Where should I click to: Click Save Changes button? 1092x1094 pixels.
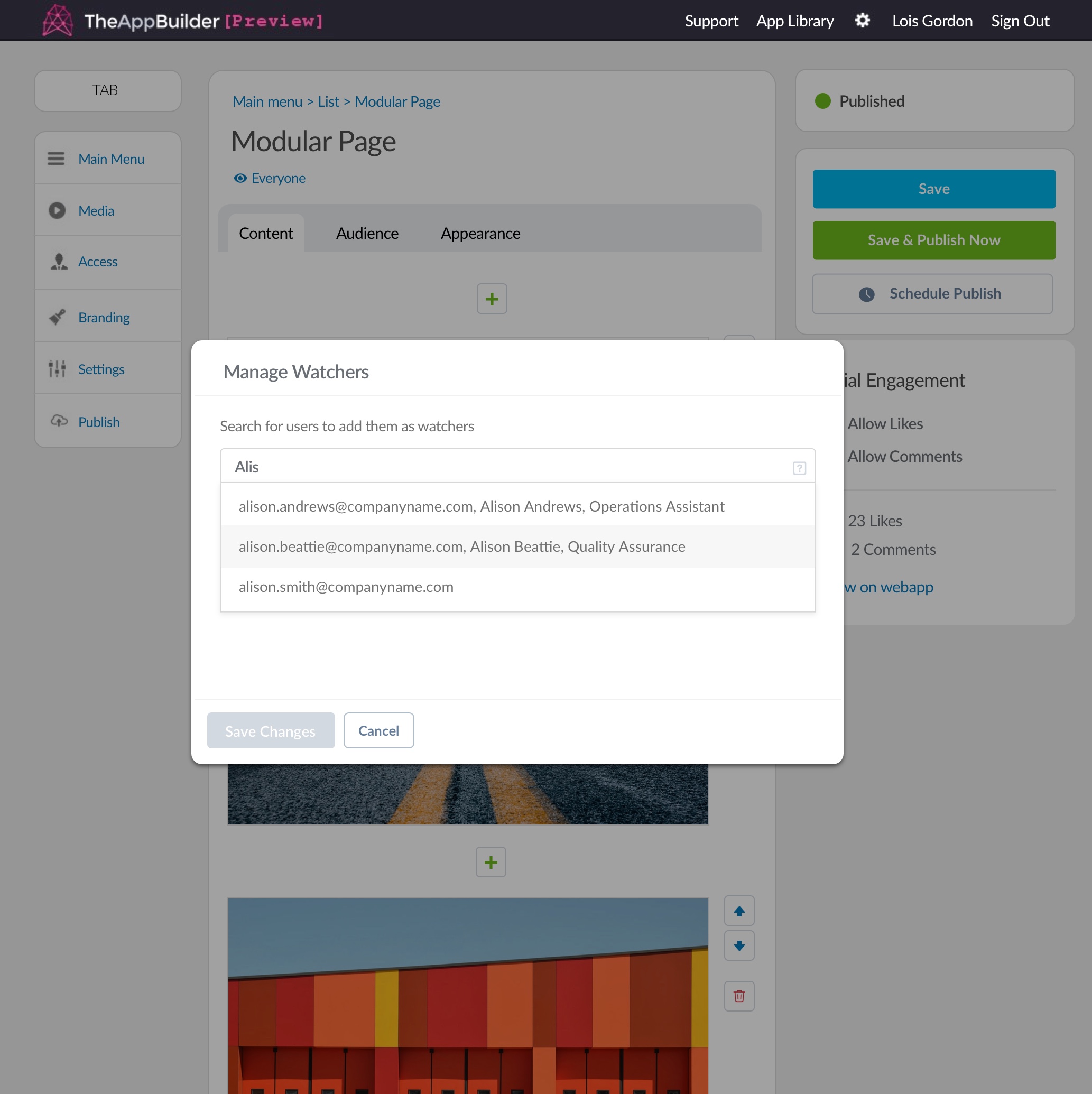pos(270,729)
